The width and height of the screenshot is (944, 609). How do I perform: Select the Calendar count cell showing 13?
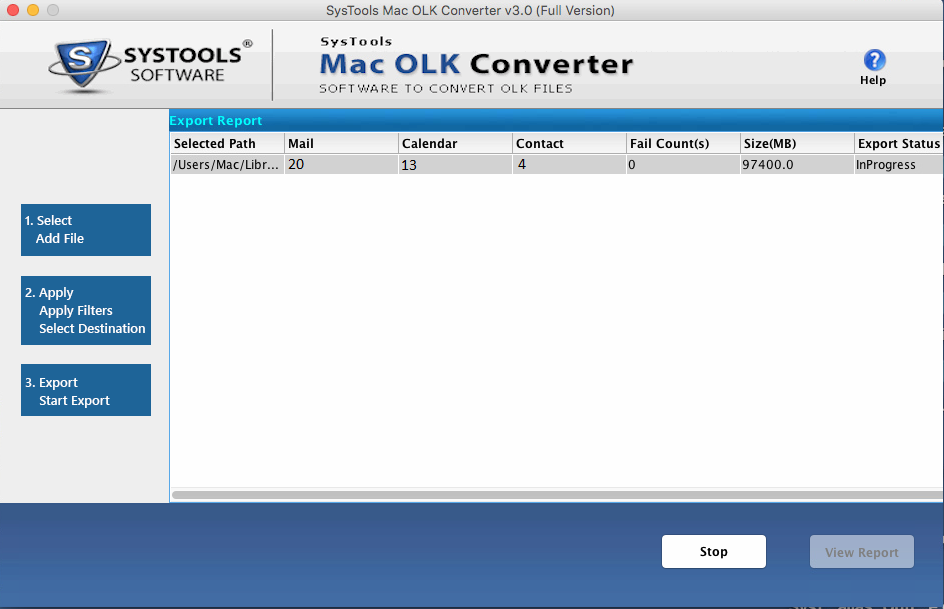[455, 164]
